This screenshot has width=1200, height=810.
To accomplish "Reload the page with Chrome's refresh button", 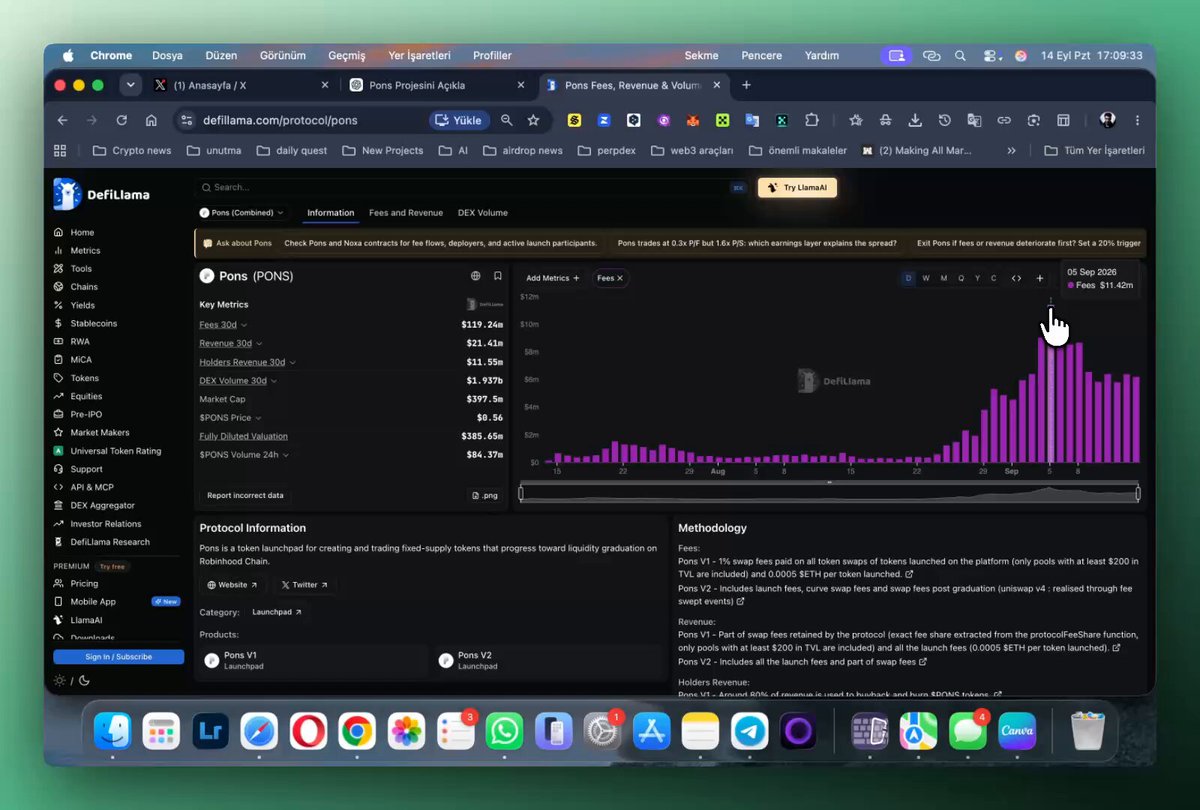I will pyautogui.click(x=121, y=120).
